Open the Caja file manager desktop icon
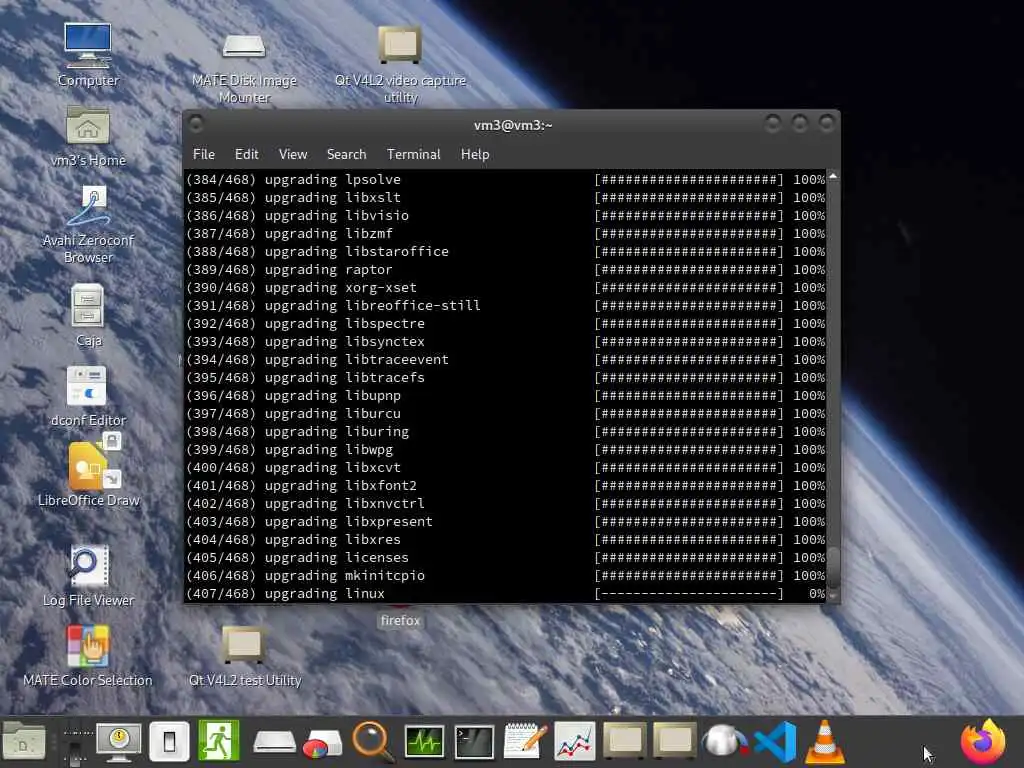This screenshot has height=768, width=1024. (x=88, y=315)
